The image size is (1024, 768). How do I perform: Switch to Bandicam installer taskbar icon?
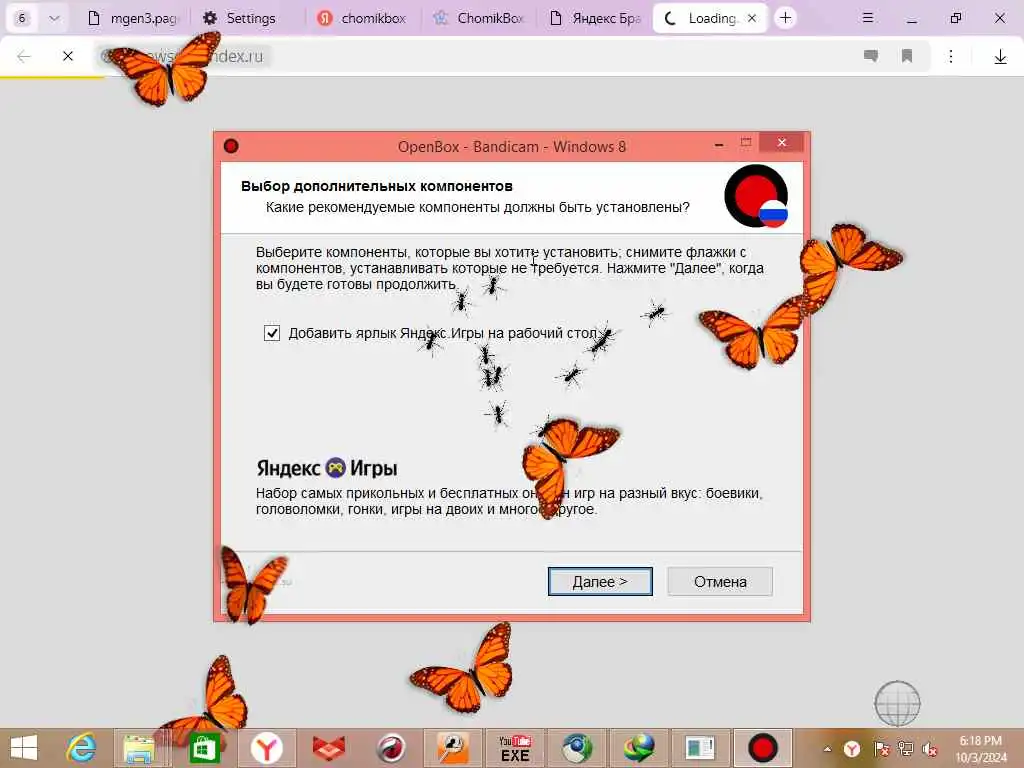pos(762,748)
